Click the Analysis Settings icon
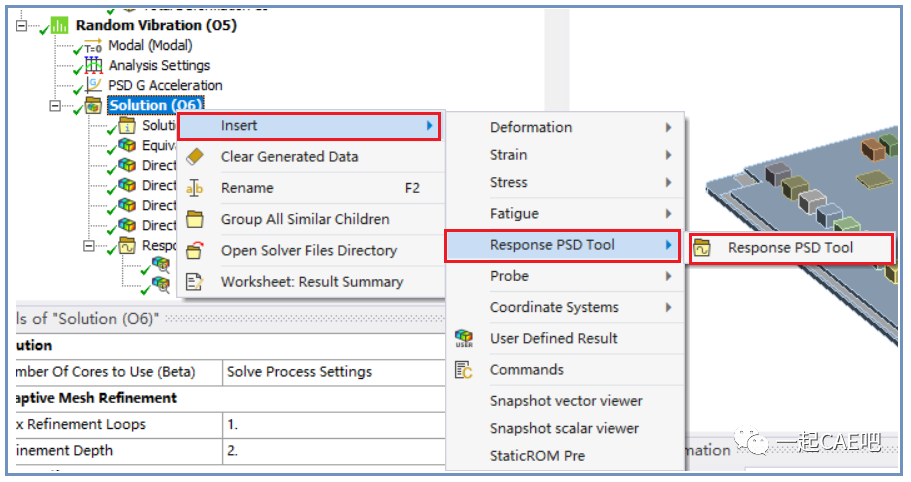The height and width of the screenshot is (482, 911). point(94,65)
